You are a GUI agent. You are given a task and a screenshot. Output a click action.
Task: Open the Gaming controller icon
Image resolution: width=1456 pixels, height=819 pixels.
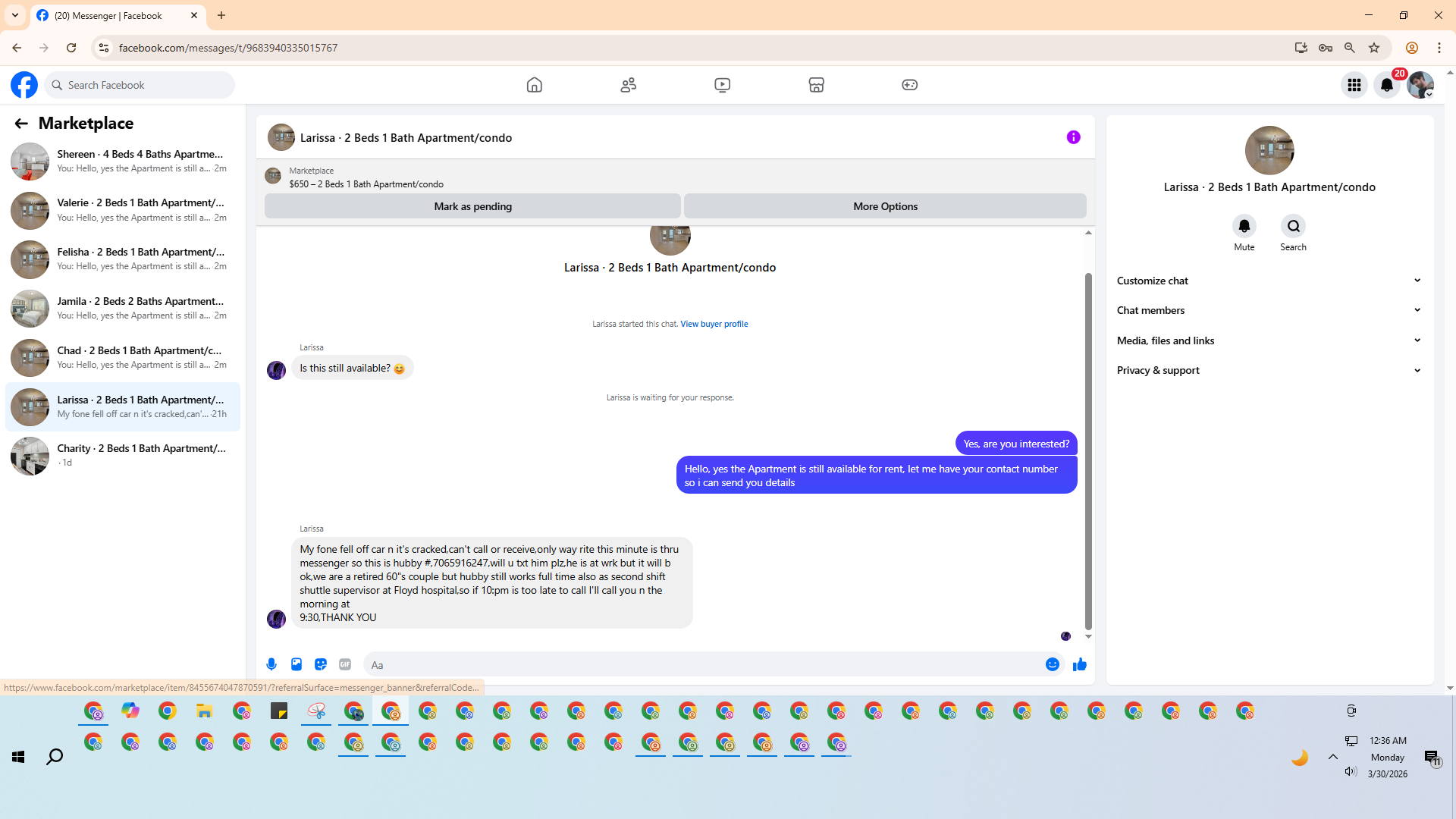(x=910, y=85)
